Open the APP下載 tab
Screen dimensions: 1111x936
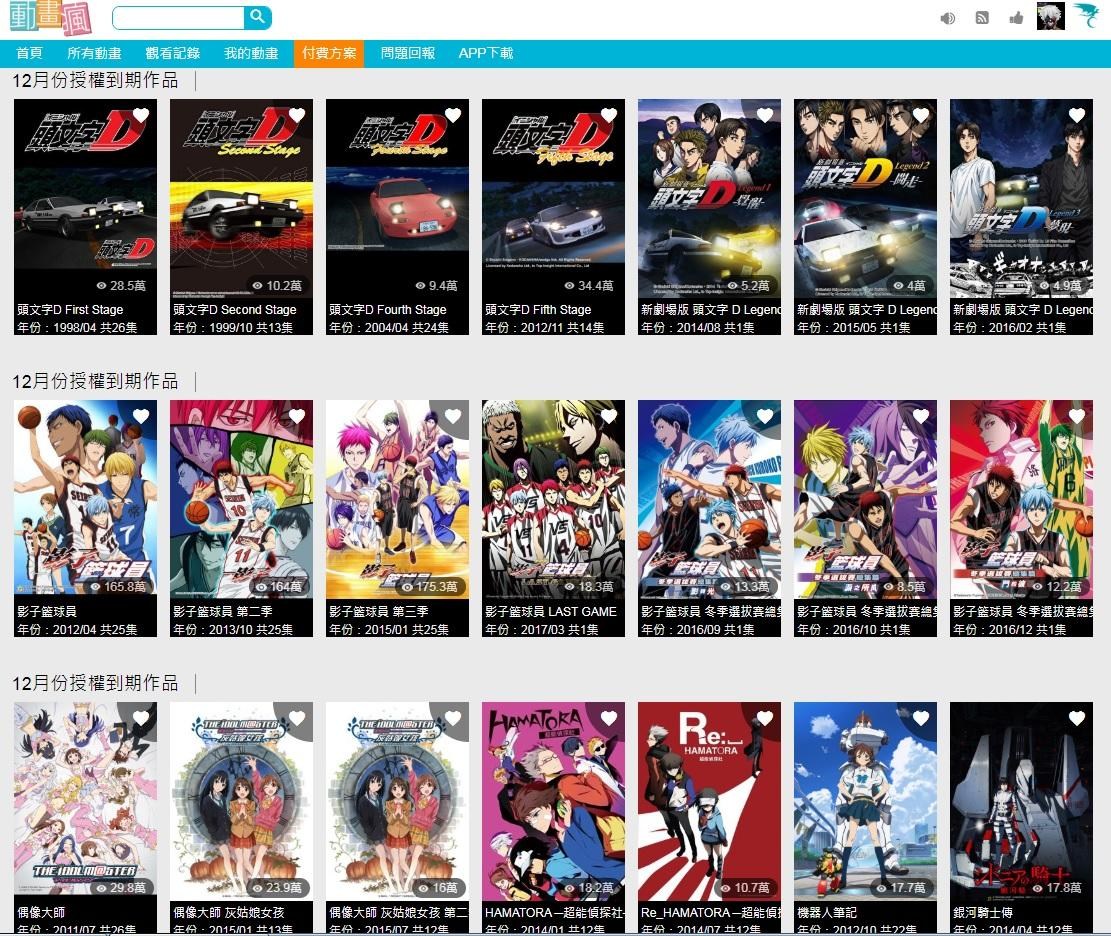click(x=485, y=53)
